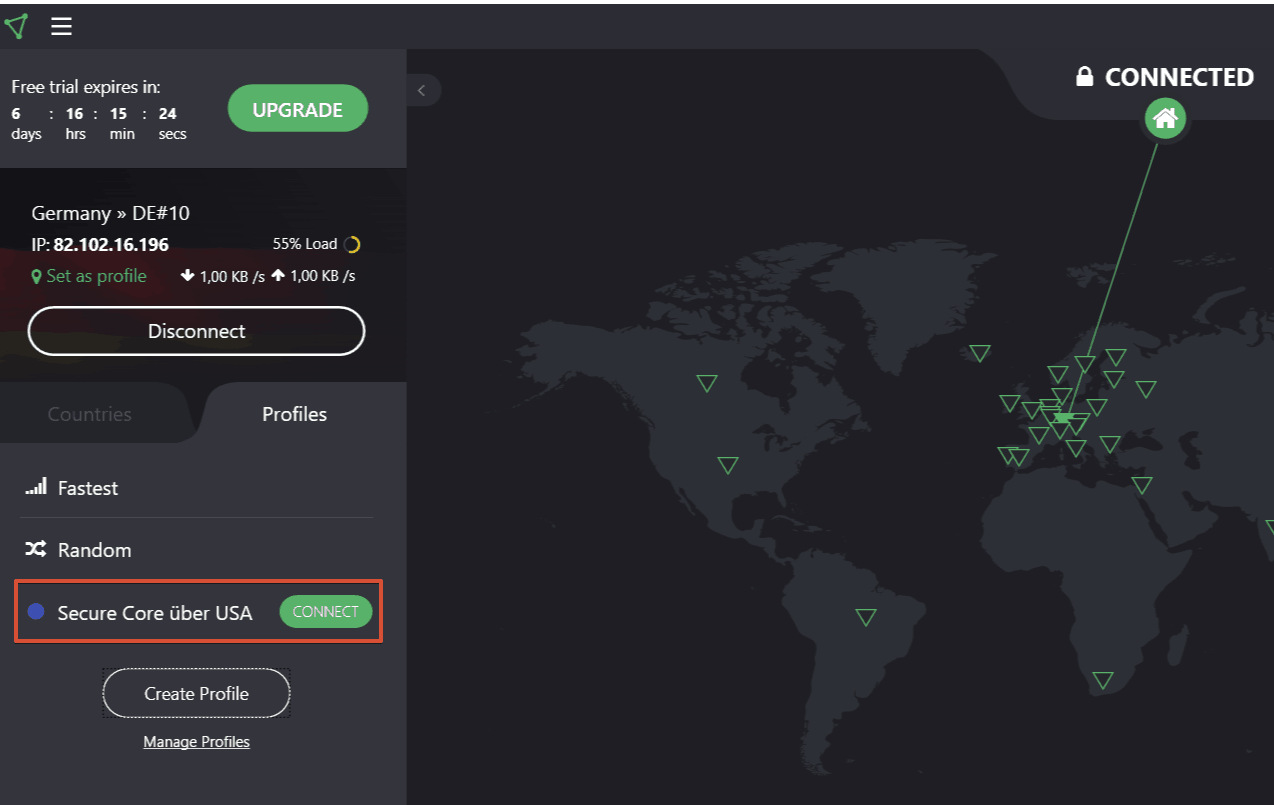Image resolution: width=1274 pixels, height=805 pixels.
Task: Click the Set as profile link
Action: [96, 276]
